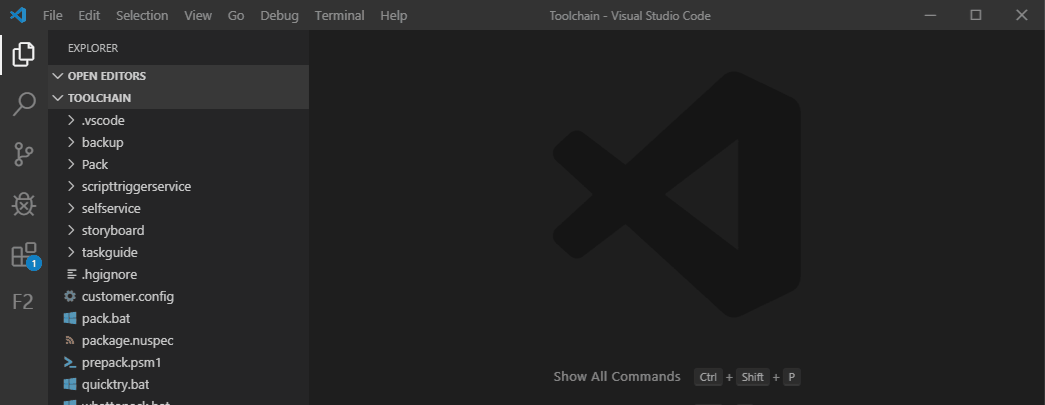
Task: Open the Terminal menu
Action: point(339,15)
